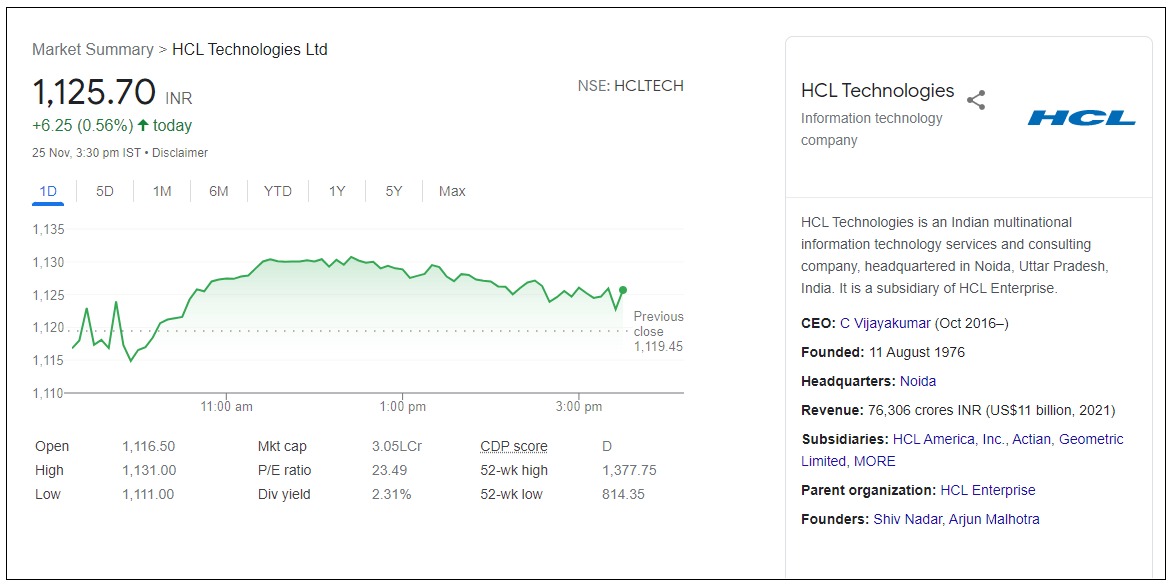
Task: Open the Market Summary breadcrumb
Action: click(x=93, y=50)
